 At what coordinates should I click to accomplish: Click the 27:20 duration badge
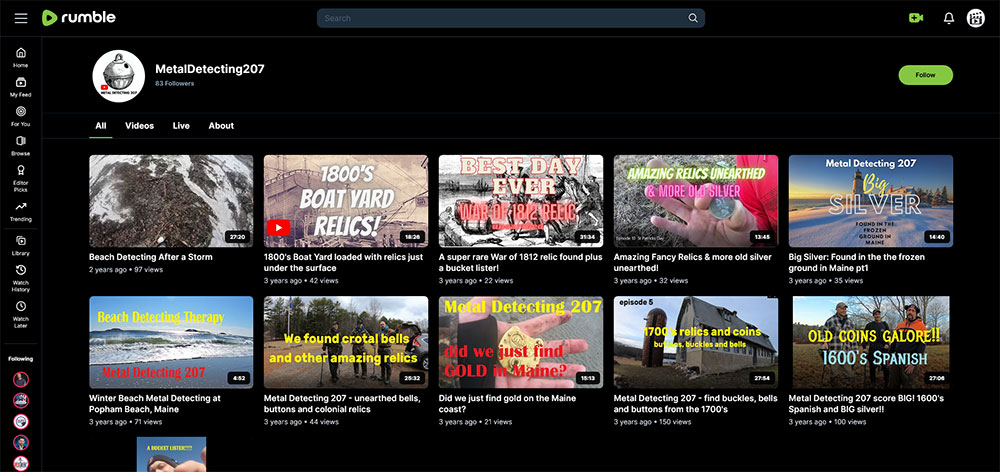[237, 237]
